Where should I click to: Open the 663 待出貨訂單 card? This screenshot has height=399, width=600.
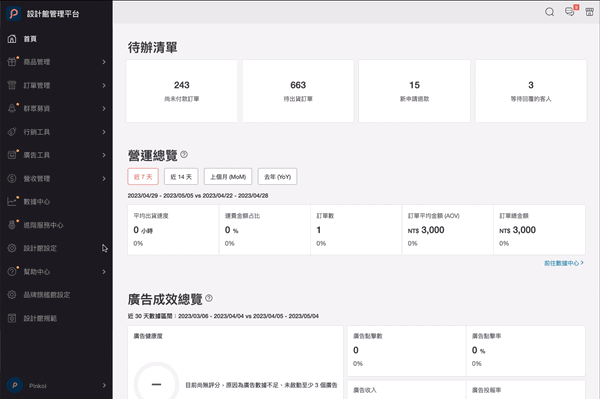(298, 91)
